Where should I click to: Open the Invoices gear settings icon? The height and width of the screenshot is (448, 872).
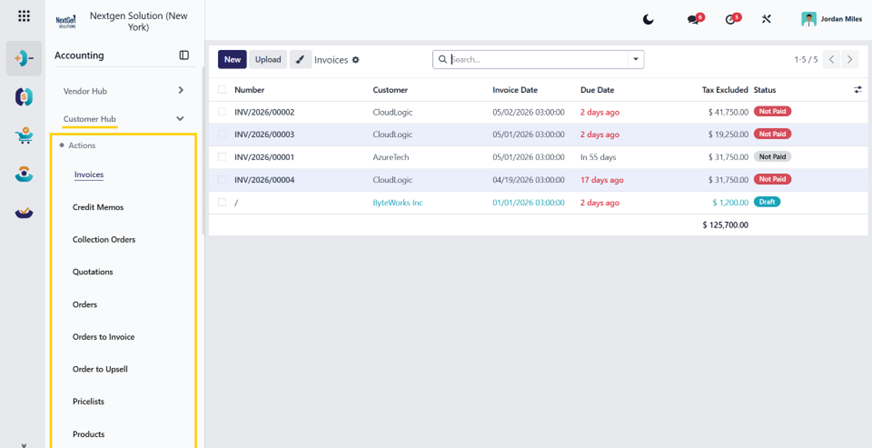(356, 59)
